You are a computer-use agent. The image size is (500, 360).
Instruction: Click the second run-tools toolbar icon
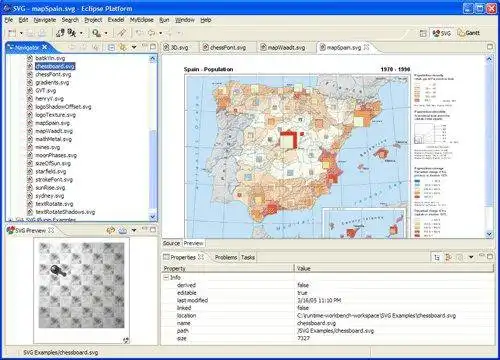click(x=72, y=33)
